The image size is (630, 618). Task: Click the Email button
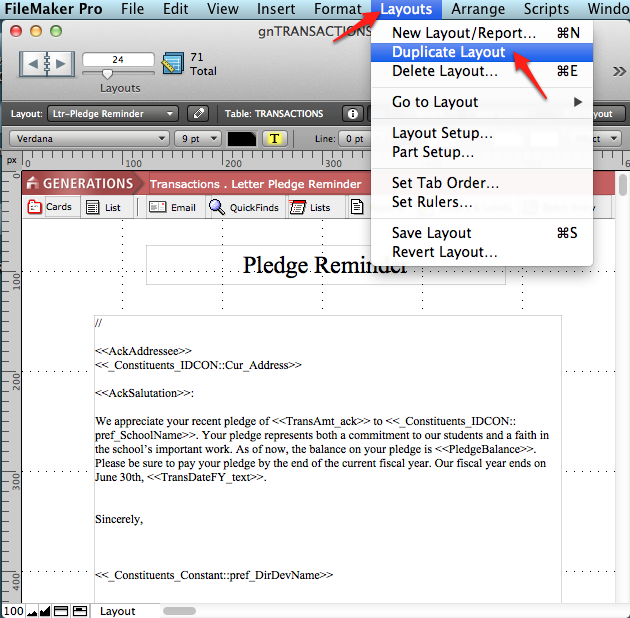pos(173,207)
